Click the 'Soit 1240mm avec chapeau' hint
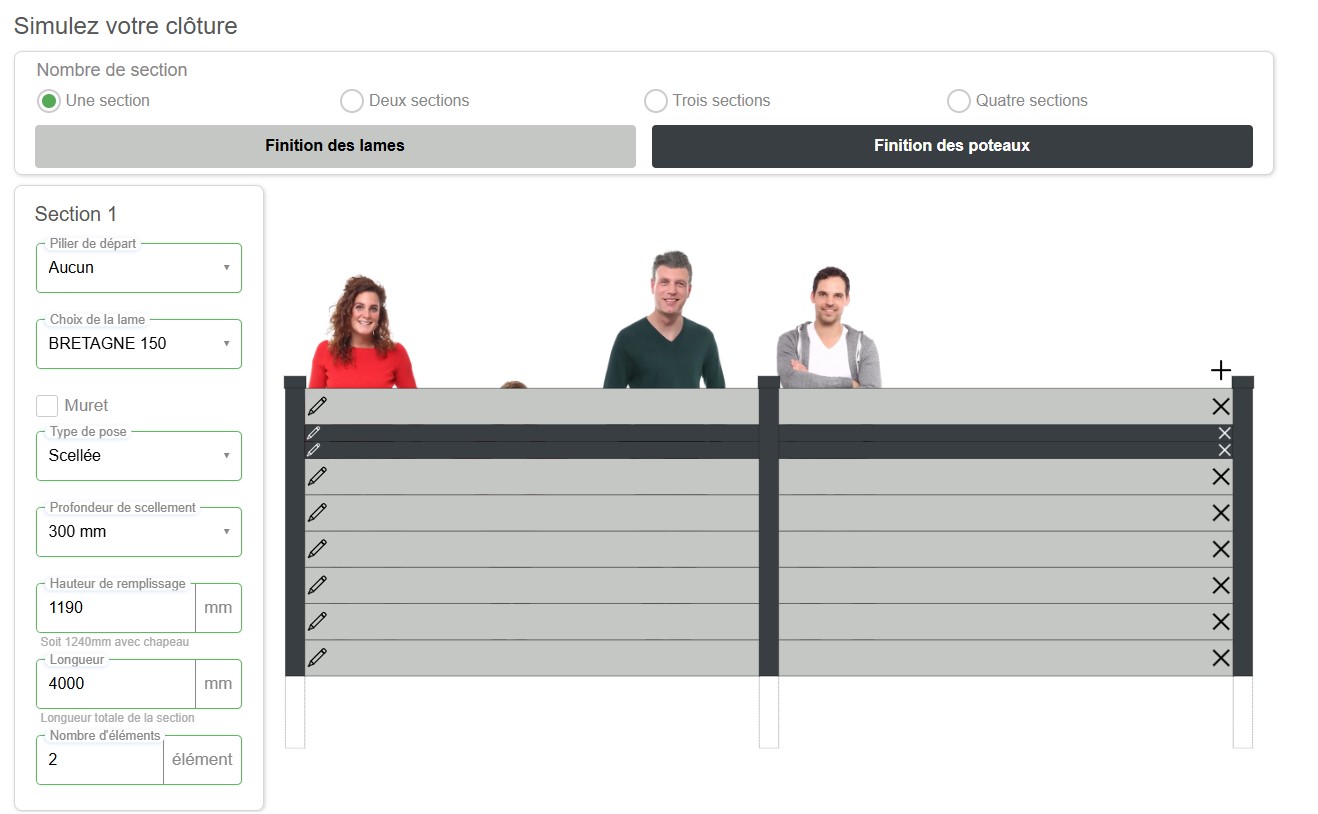Viewport: 1318px width, 814px height. click(115, 642)
